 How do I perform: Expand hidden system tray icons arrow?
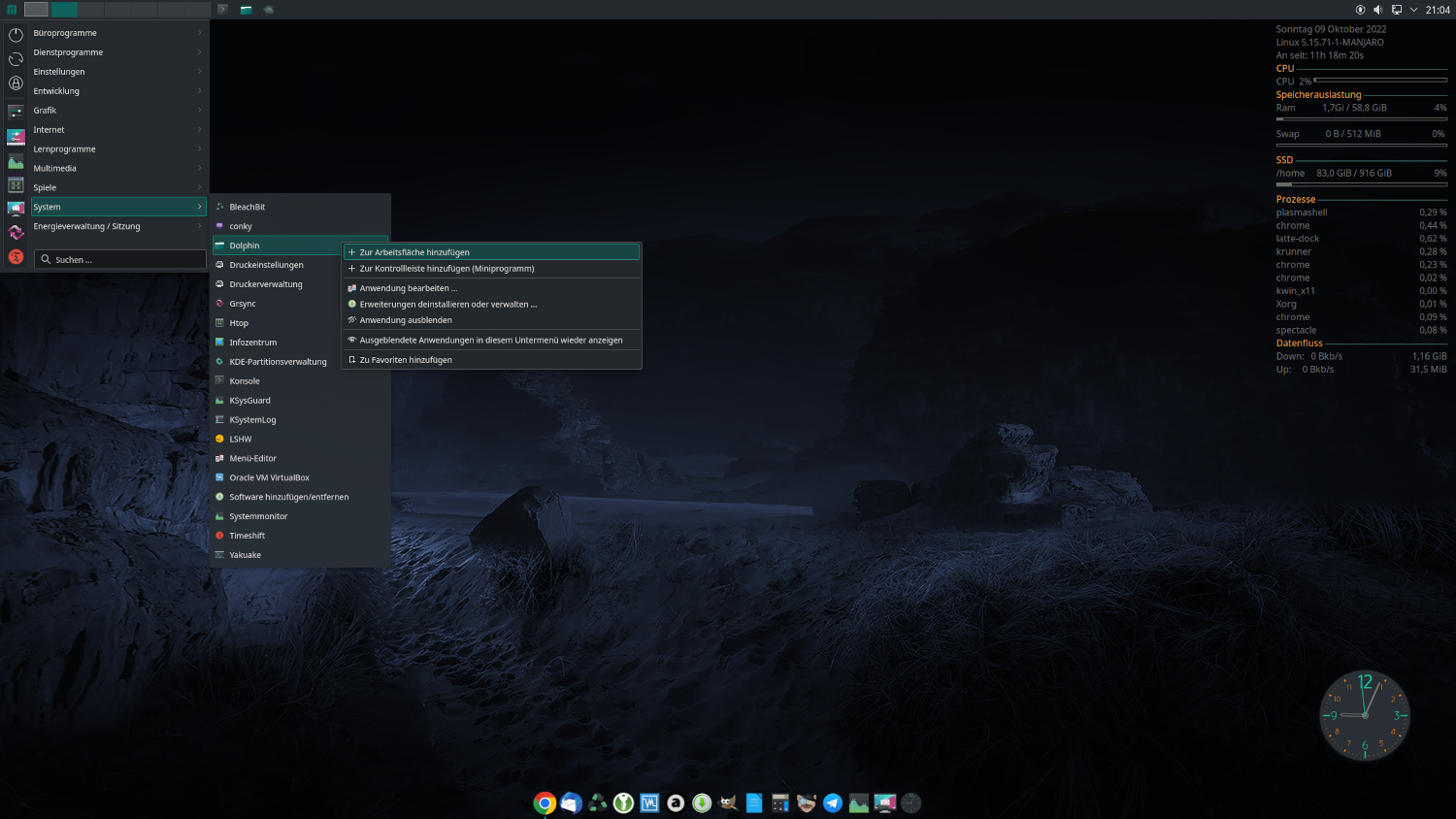click(1414, 10)
